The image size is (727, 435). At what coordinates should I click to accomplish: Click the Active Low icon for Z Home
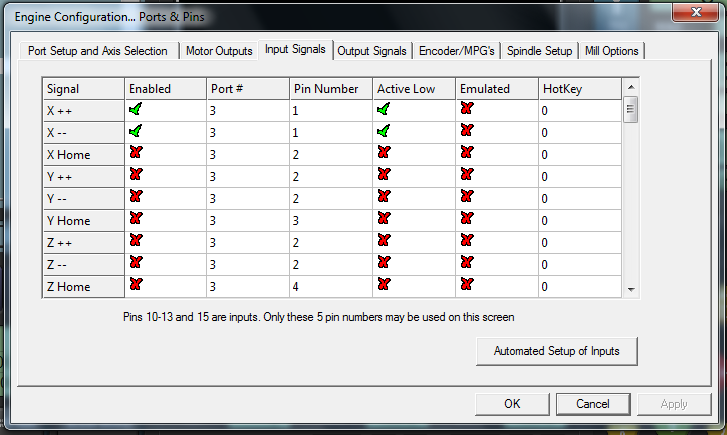pyautogui.click(x=384, y=284)
